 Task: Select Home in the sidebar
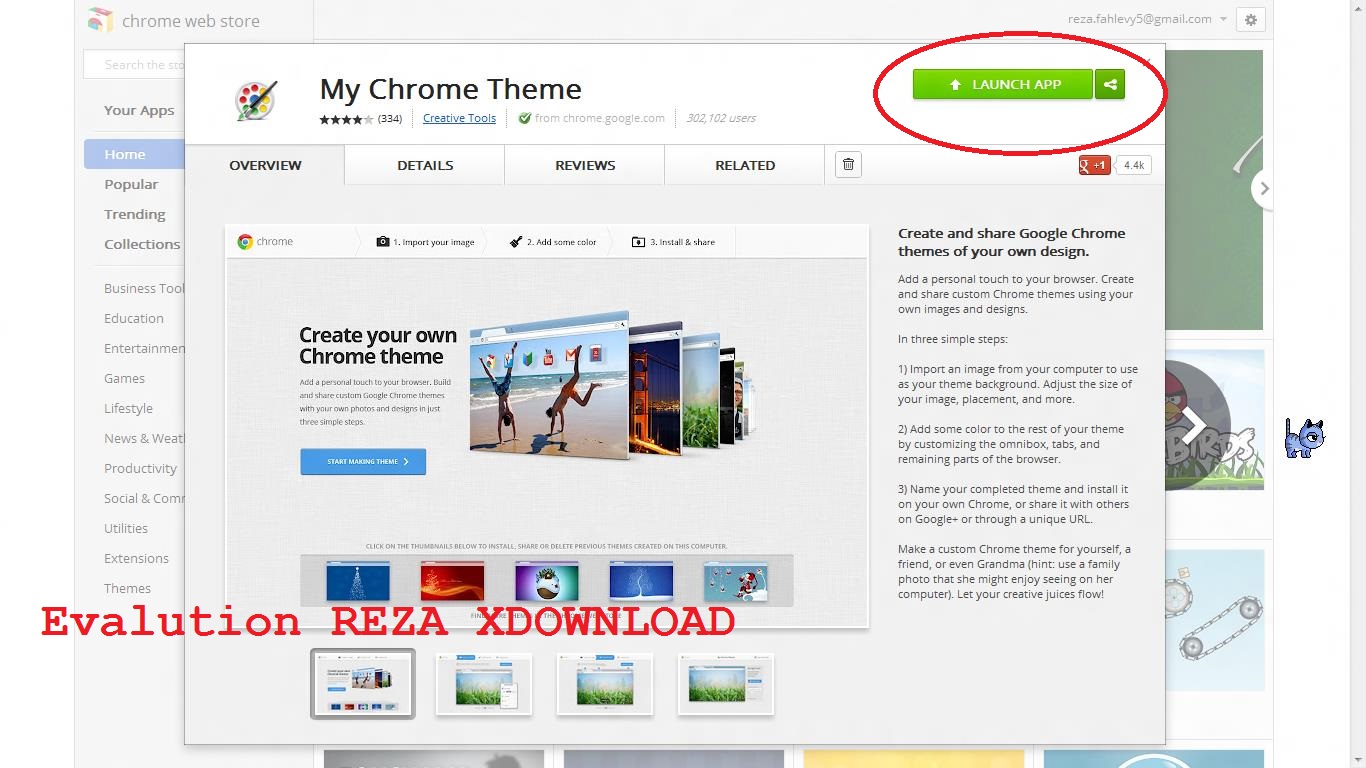(135, 154)
